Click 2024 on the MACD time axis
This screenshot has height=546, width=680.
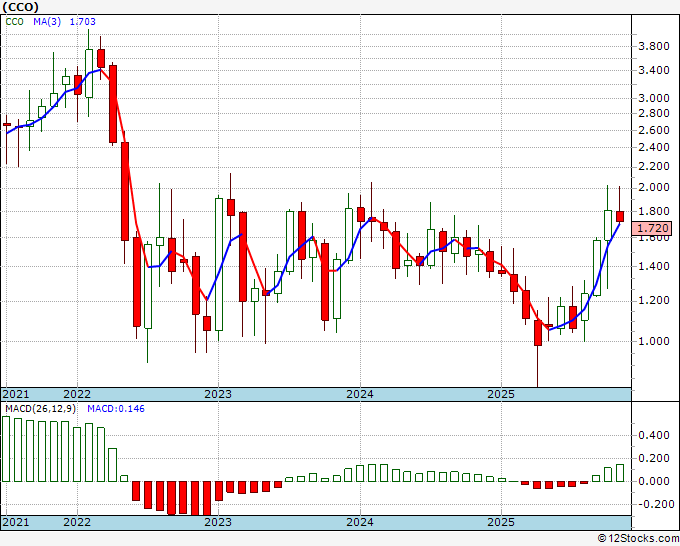tap(360, 522)
